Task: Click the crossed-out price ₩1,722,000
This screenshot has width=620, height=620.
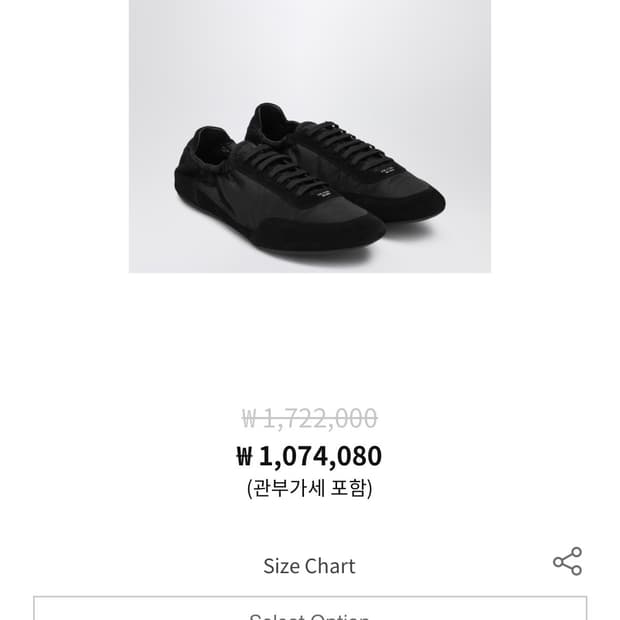Action: 310,418
